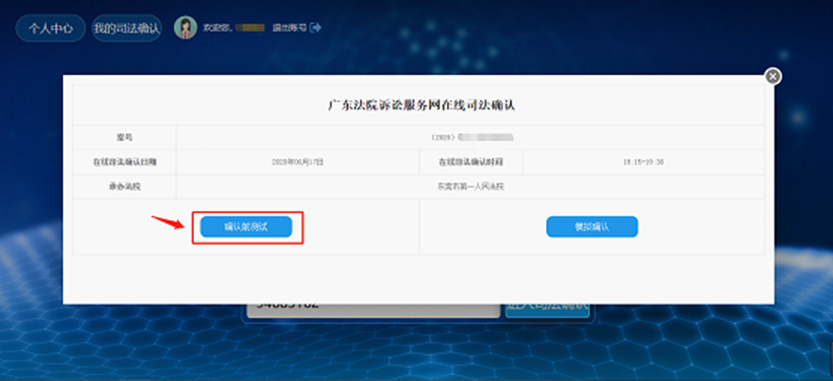Click the logout arrow icon

pos(316,27)
